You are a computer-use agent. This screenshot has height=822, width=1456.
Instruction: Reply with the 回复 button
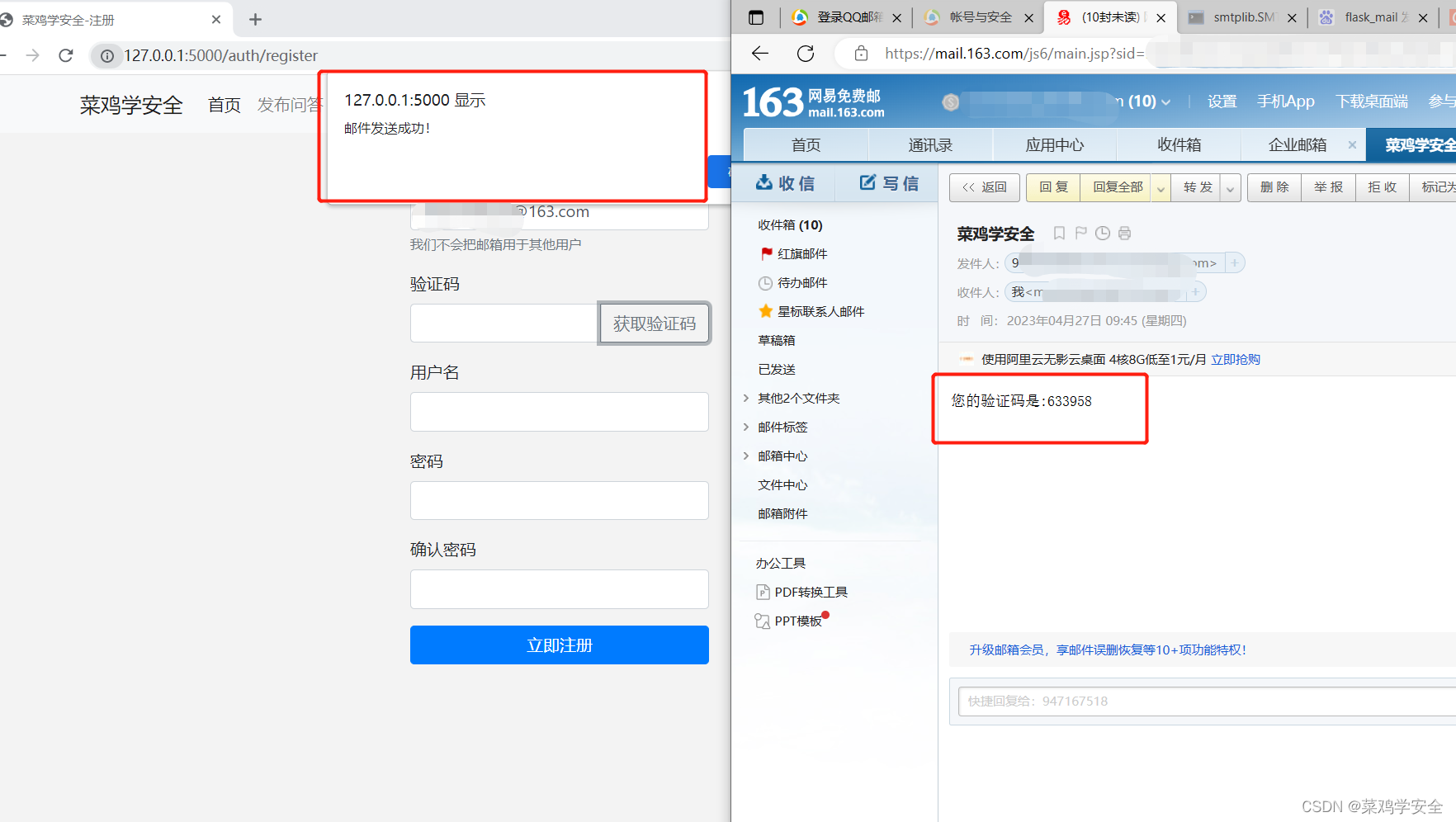tap(1053, 187)
